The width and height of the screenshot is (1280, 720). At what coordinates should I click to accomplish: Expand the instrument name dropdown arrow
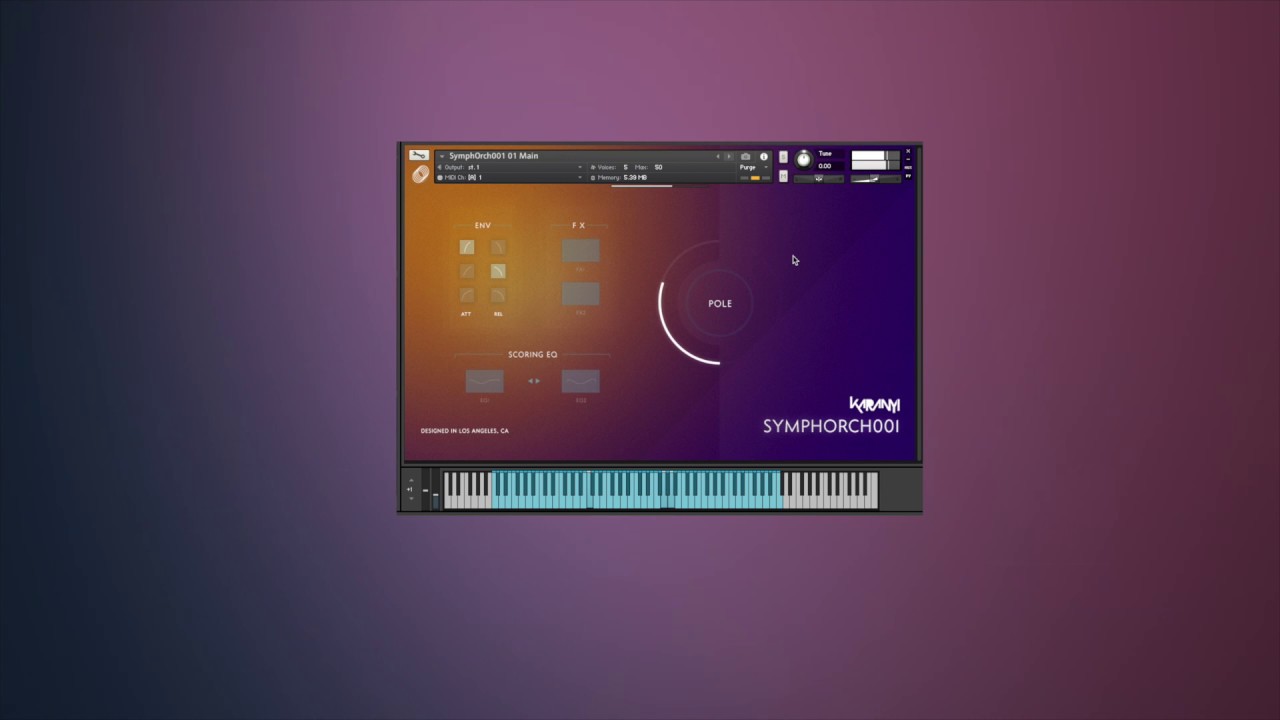[x=441, y=156]
